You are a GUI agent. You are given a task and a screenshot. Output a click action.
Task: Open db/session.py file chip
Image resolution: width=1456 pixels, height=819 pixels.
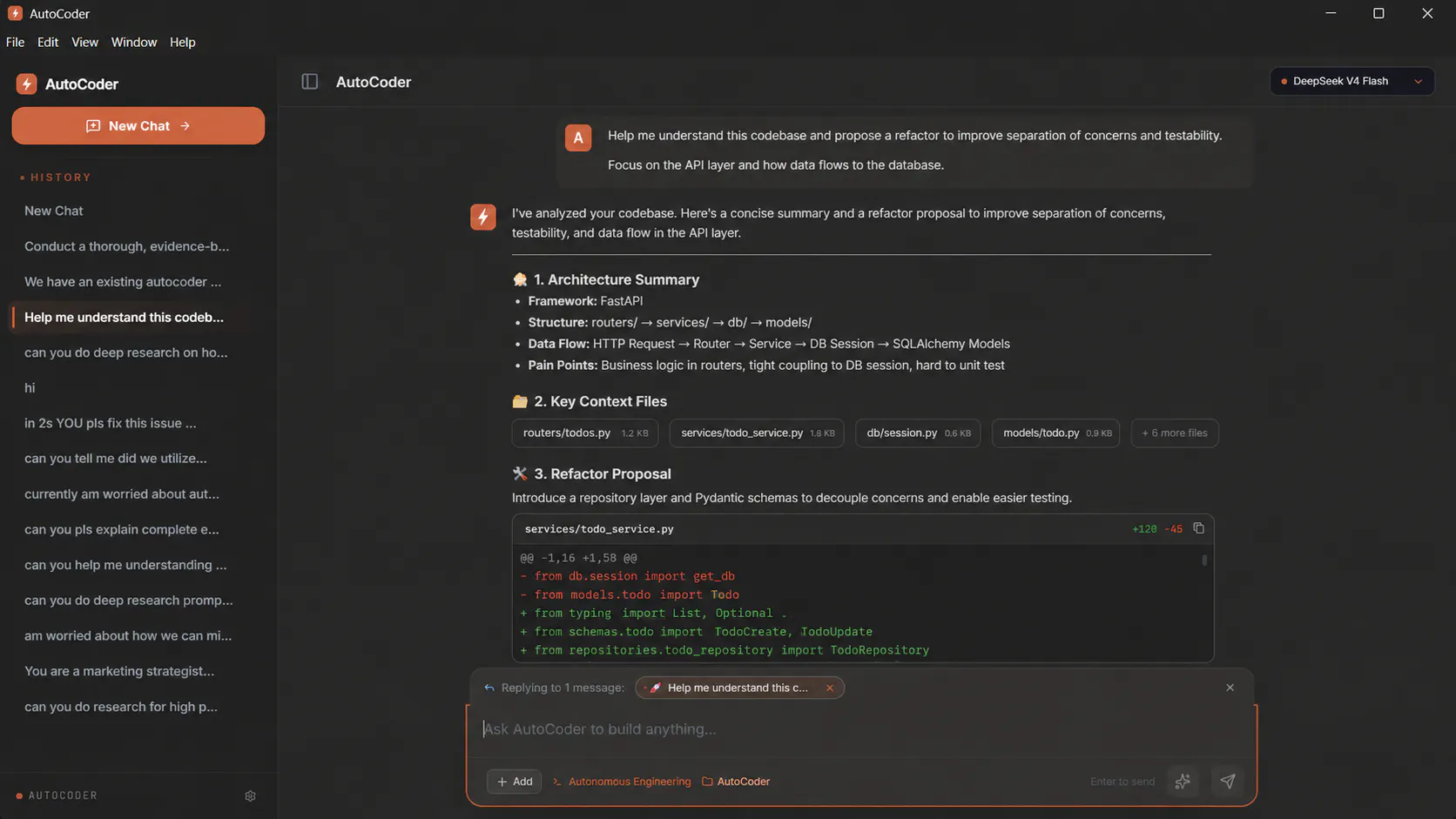click(918, 433)
